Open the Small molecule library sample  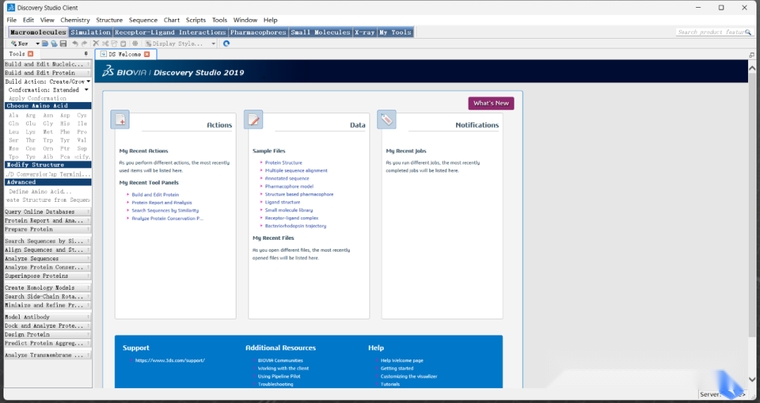pyautogui.click(x=289, y=210)
